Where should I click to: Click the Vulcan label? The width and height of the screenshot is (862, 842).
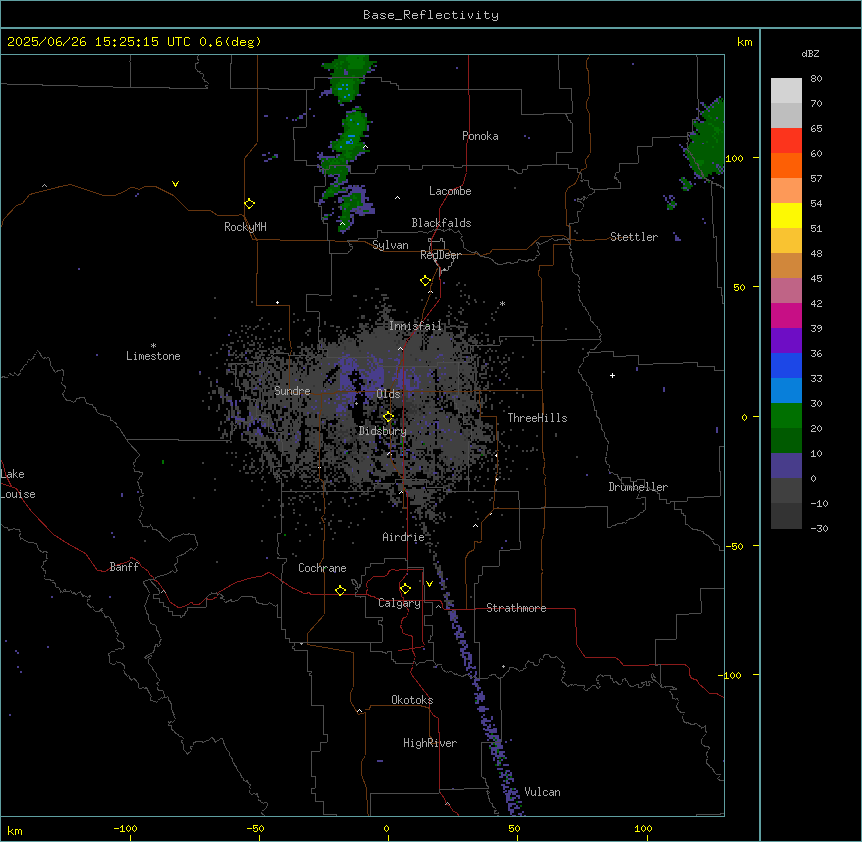543,792
